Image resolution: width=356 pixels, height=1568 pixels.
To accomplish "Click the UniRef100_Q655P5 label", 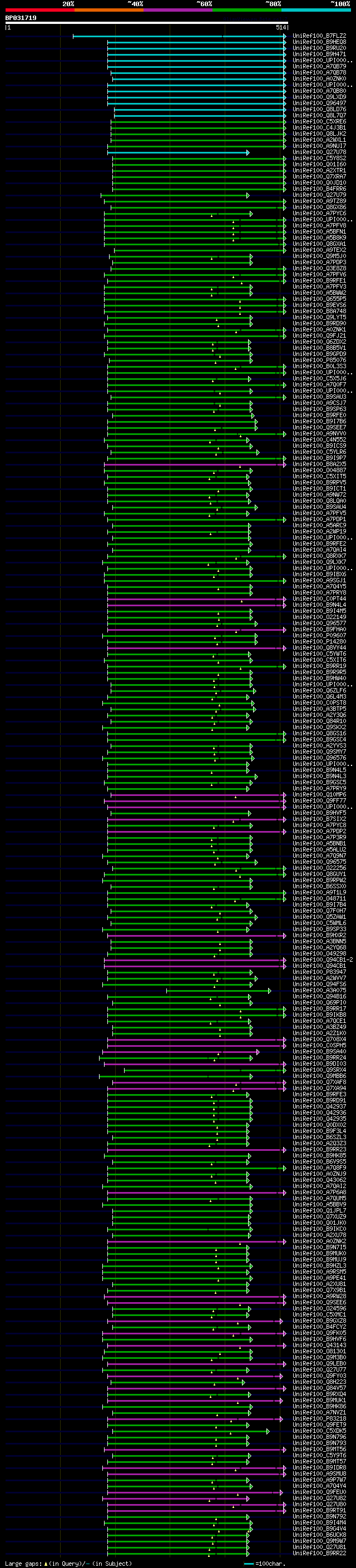I will (x=319, y=299).
